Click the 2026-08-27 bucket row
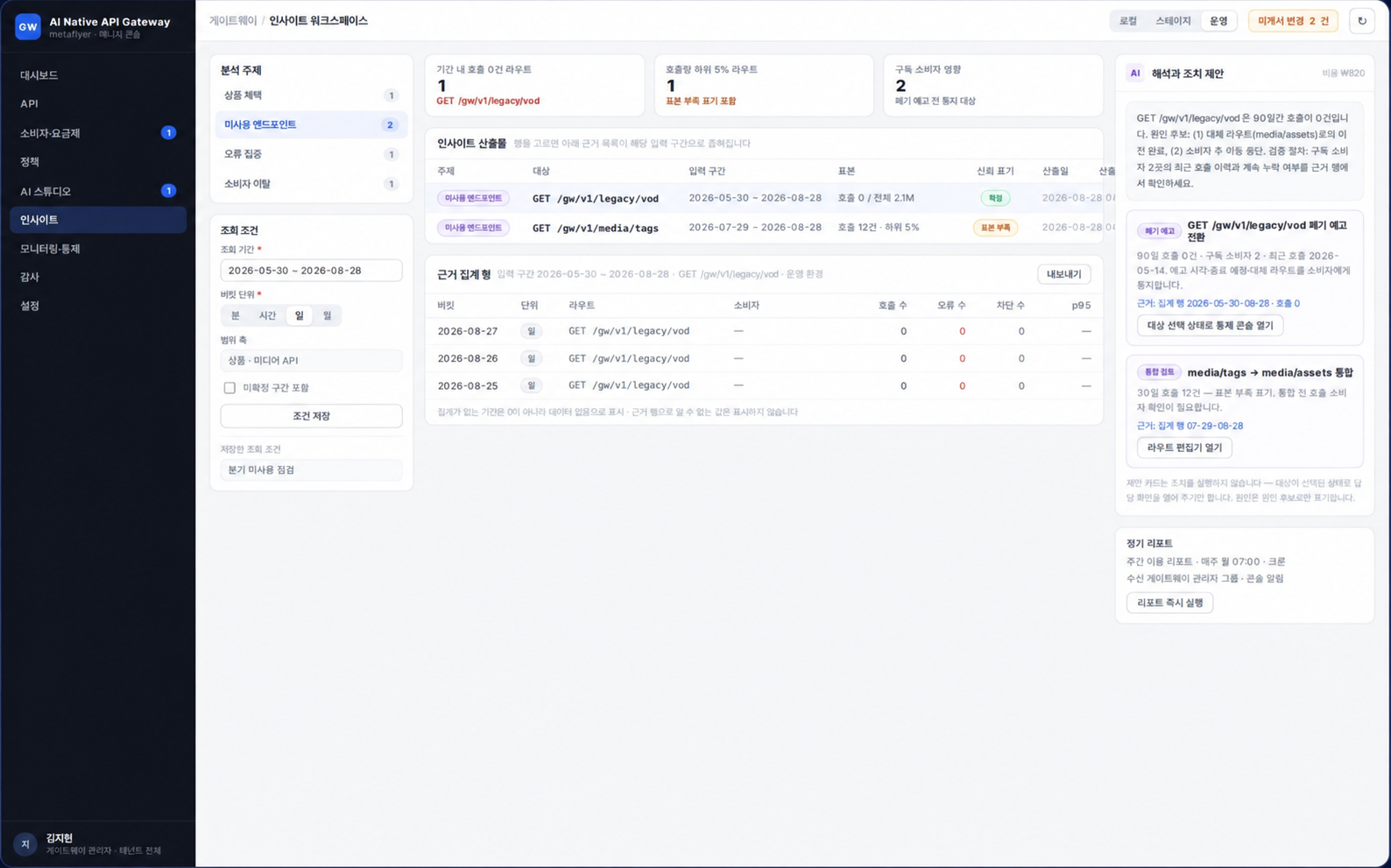This screenshot has height=868, width=1391. pyautogui.click(x=764, y=331)
